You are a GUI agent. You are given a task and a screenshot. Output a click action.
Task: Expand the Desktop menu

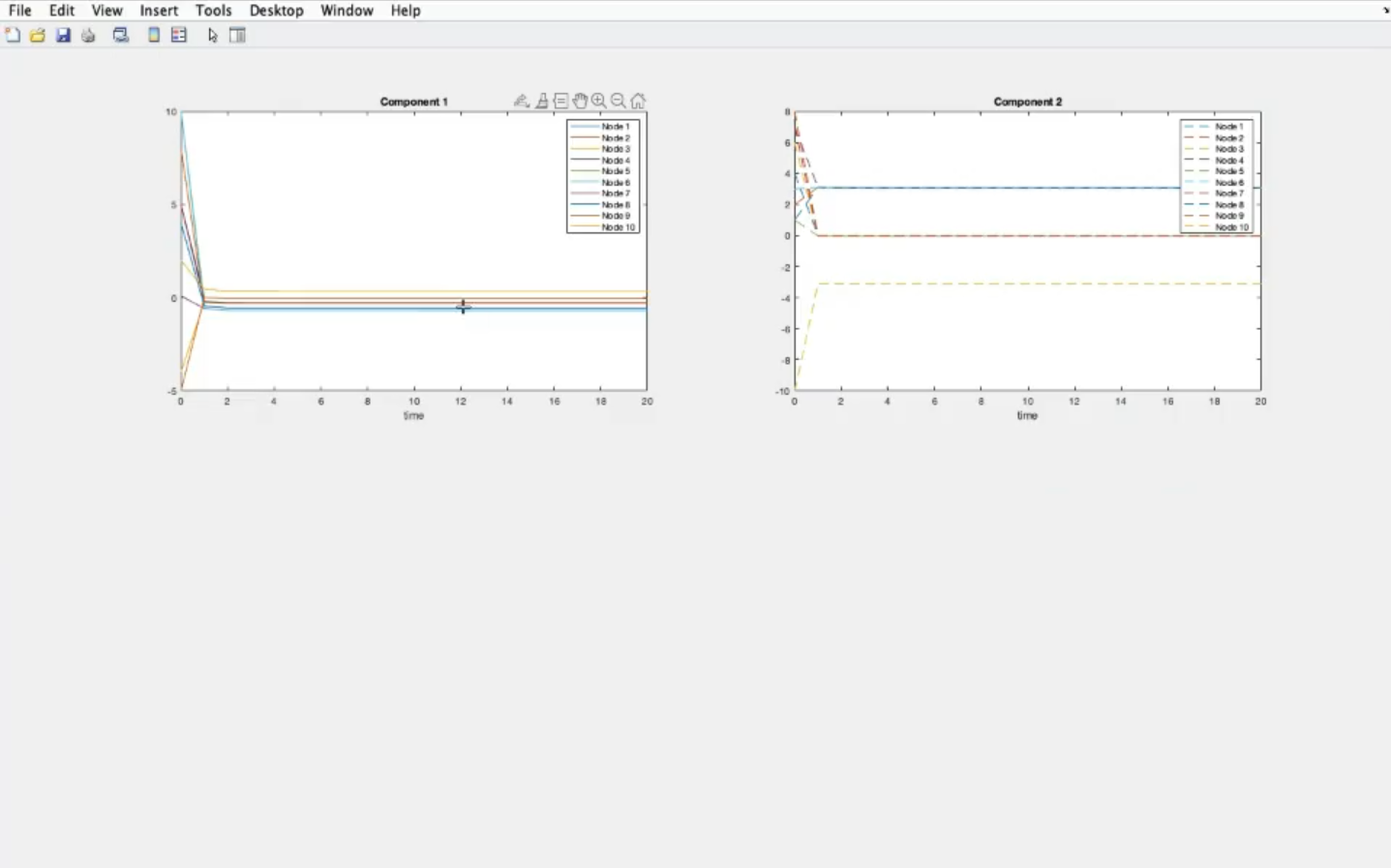pyautogui.click(x=276, y=11)
